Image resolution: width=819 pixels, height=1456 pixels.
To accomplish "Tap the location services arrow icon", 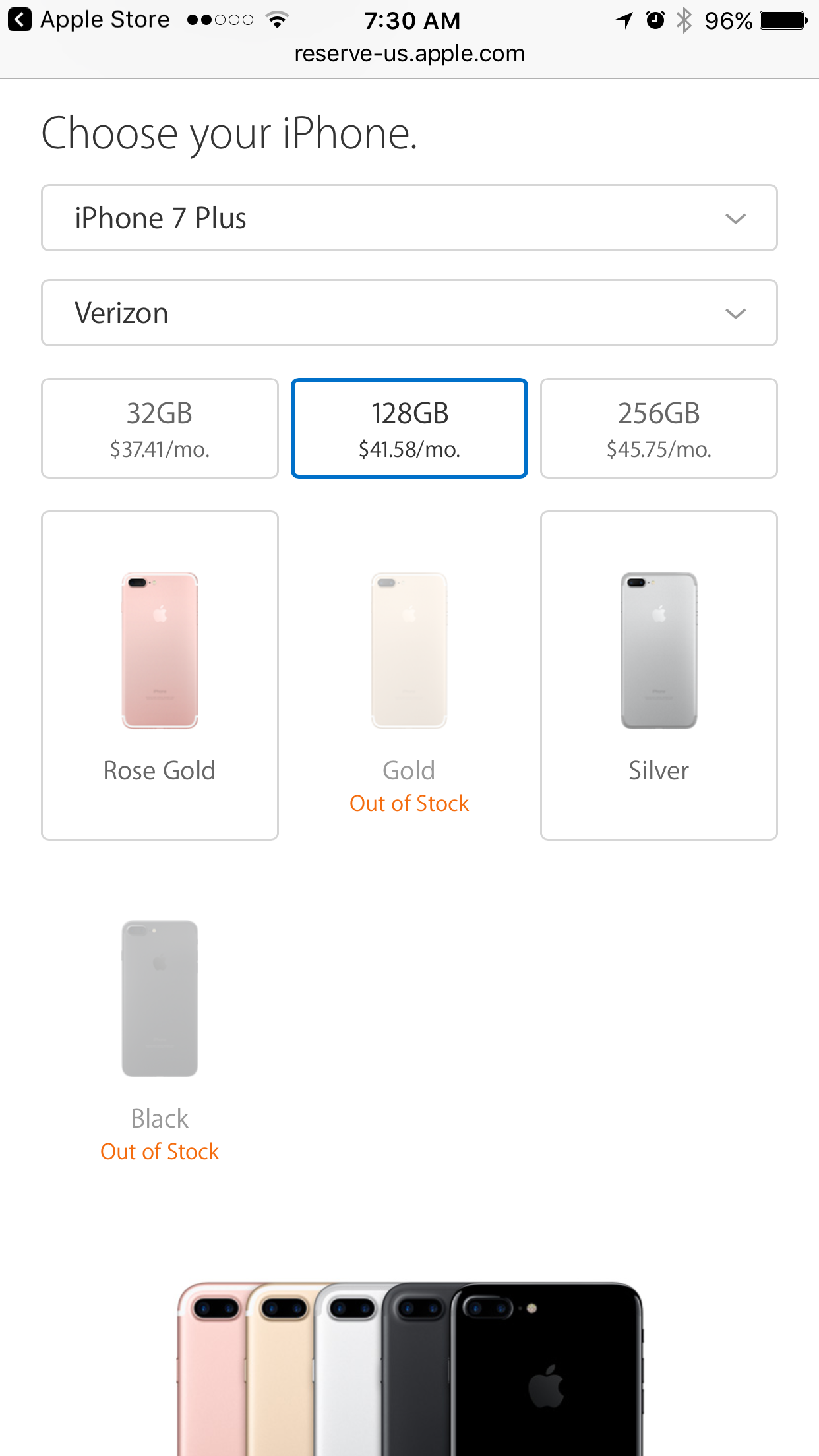I will click(x=624, y=20).
